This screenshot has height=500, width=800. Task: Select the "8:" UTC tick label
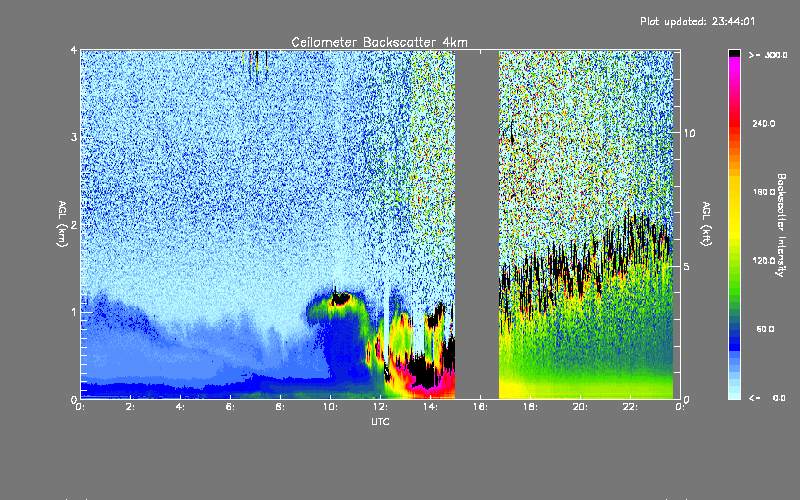pos(280,407)
